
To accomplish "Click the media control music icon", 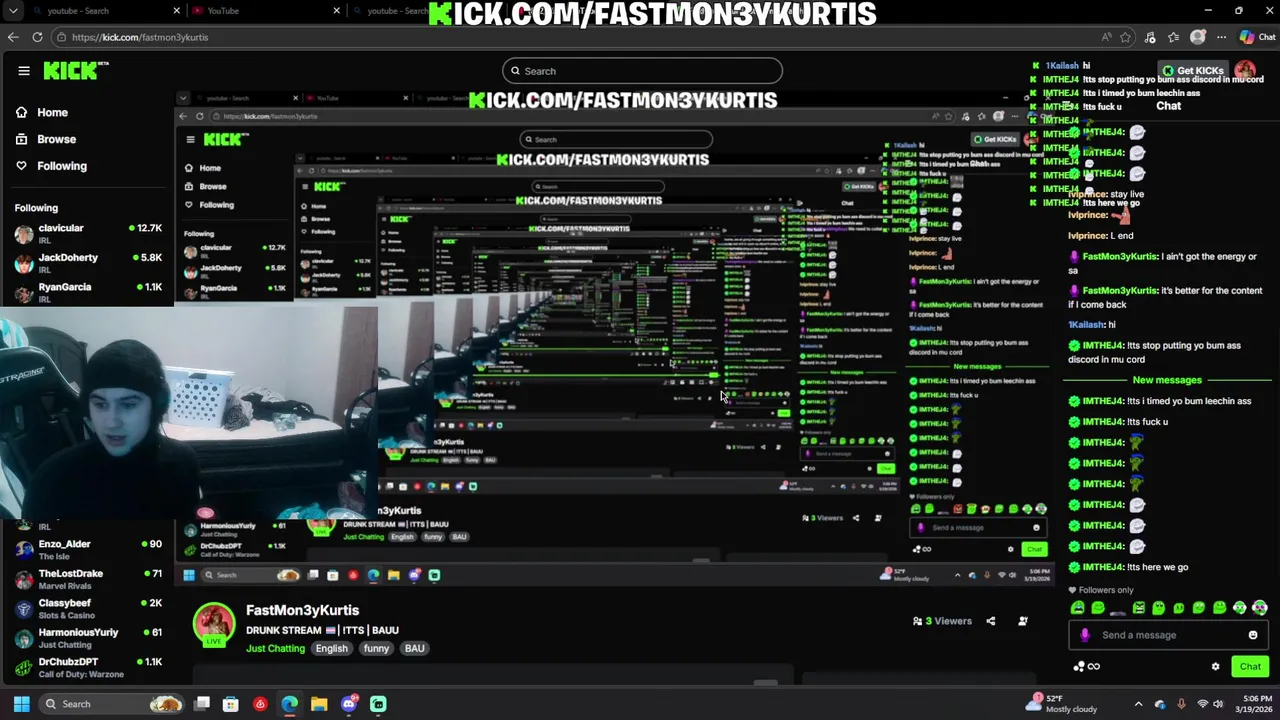I will coord(1151,37).
